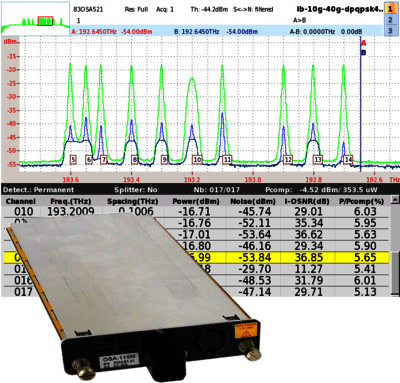This screenshot has height=383, width=400.
Task: Select channel marker 6 on the spectrum
Action: pyautogui.click(x=89, y=160)
